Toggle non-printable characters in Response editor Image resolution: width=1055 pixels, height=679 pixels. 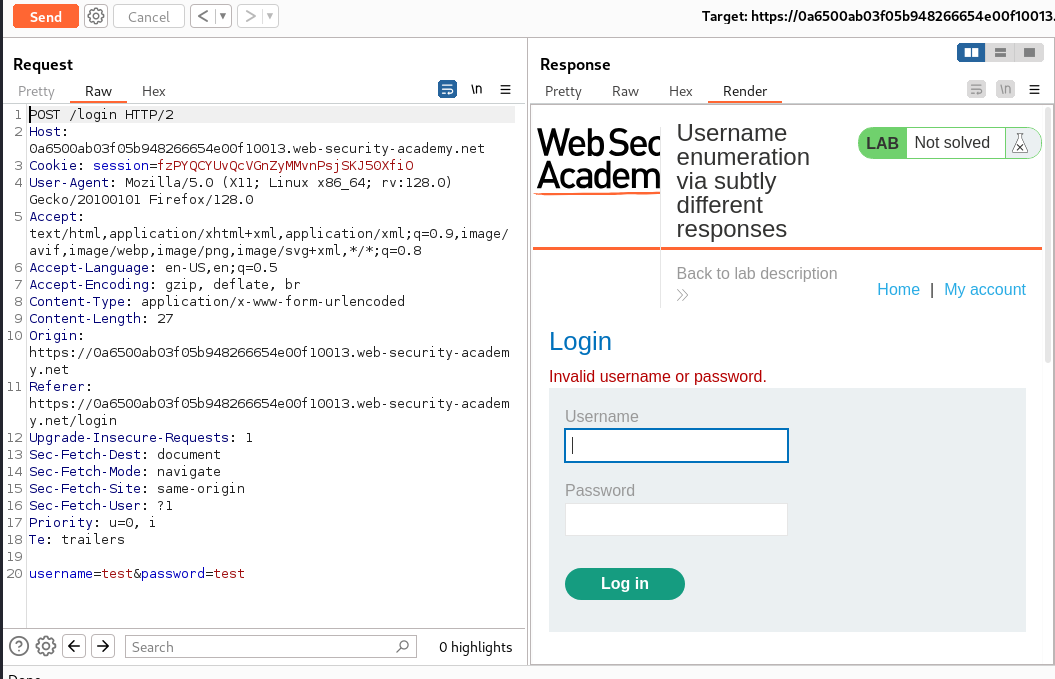(x=1005, y=89)
